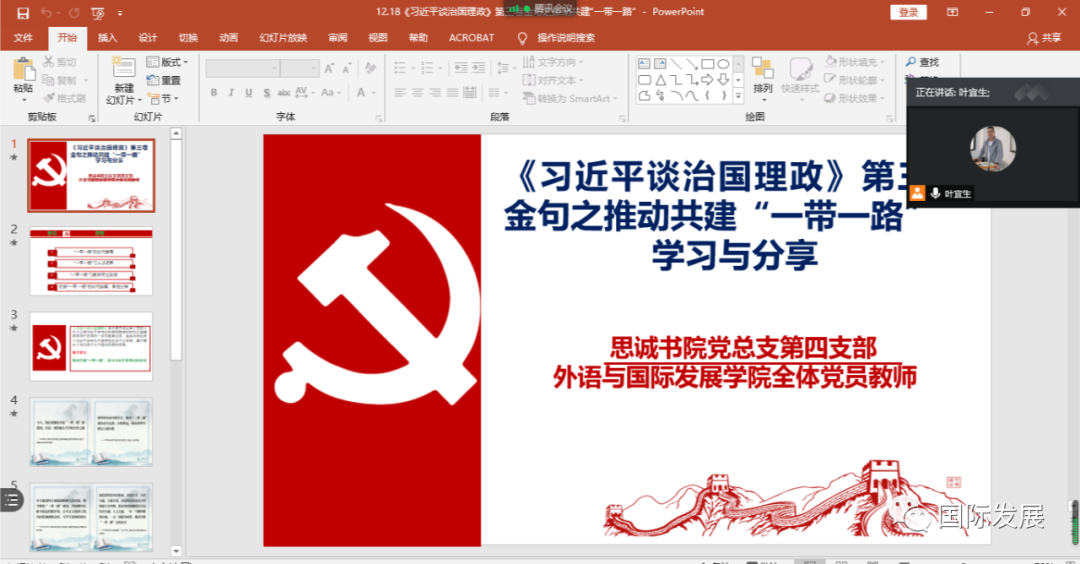Open the change case Aa dropdown
Viewport: 1080px width, 564px height.
coord(331,92)
